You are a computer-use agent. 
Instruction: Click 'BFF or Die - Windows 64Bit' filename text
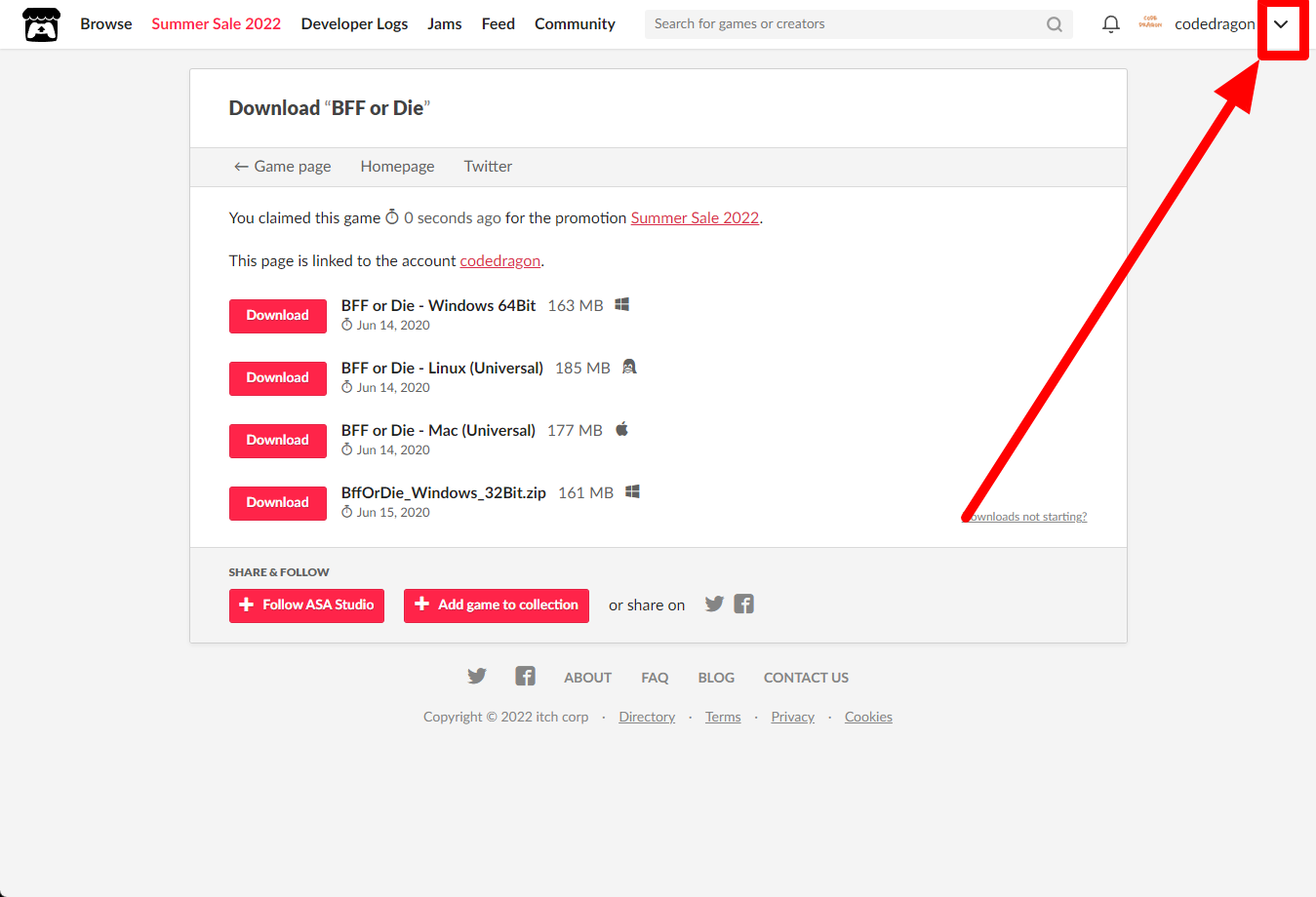pos(438,305)
